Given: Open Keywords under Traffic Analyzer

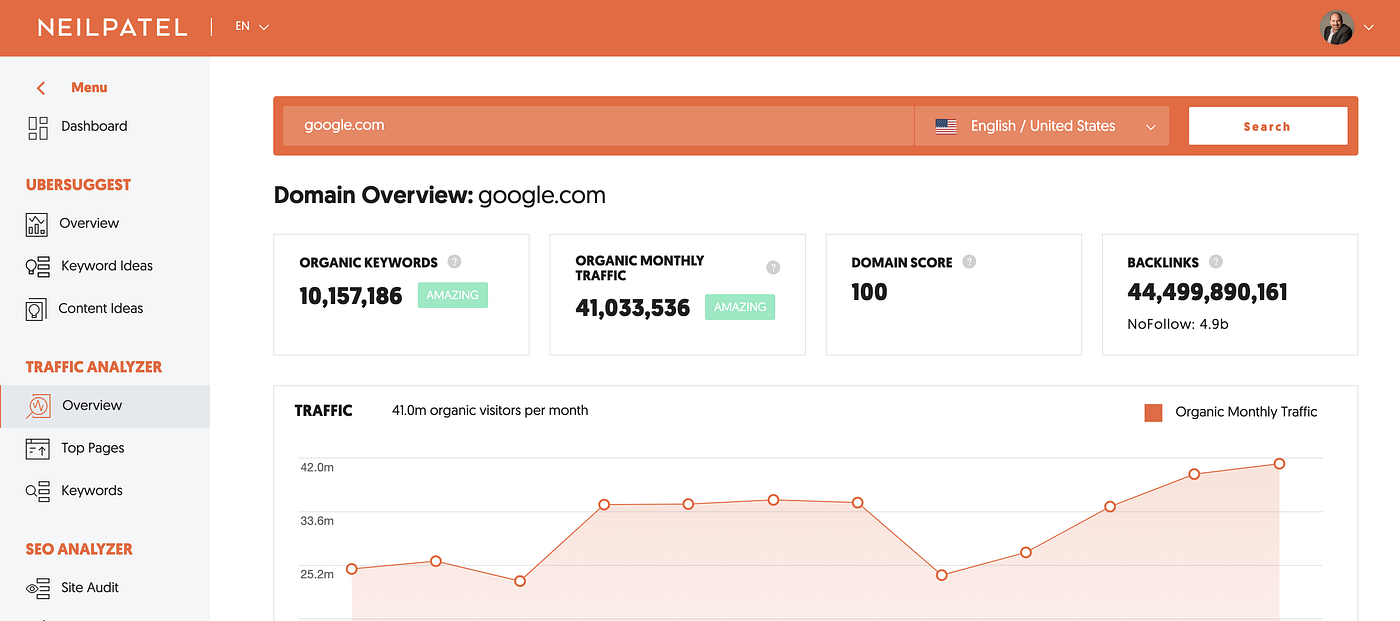Looking at the screenshot, I should pyautogui.click(x=92, y=490).
